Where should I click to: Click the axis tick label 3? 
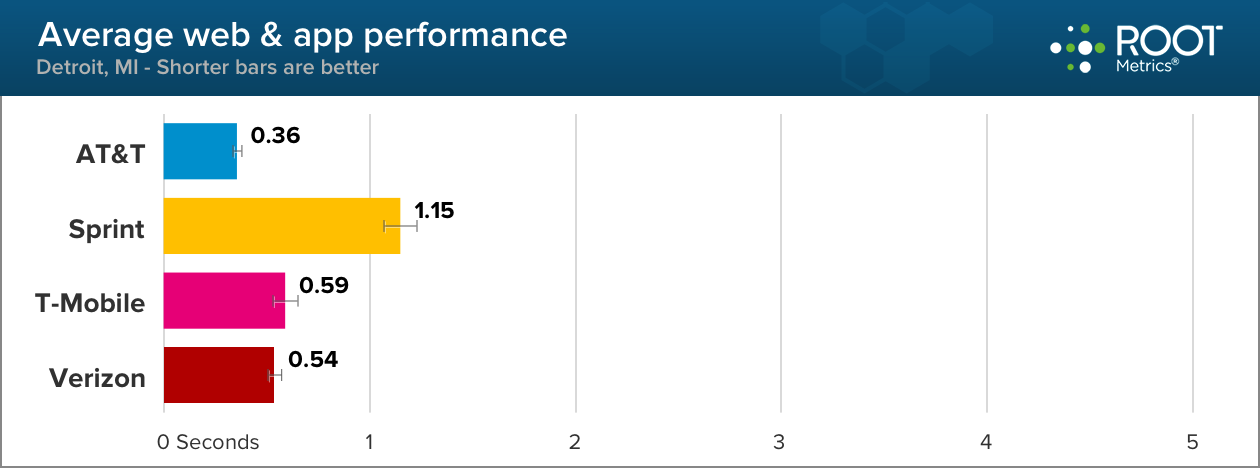(x=781, y=442)
